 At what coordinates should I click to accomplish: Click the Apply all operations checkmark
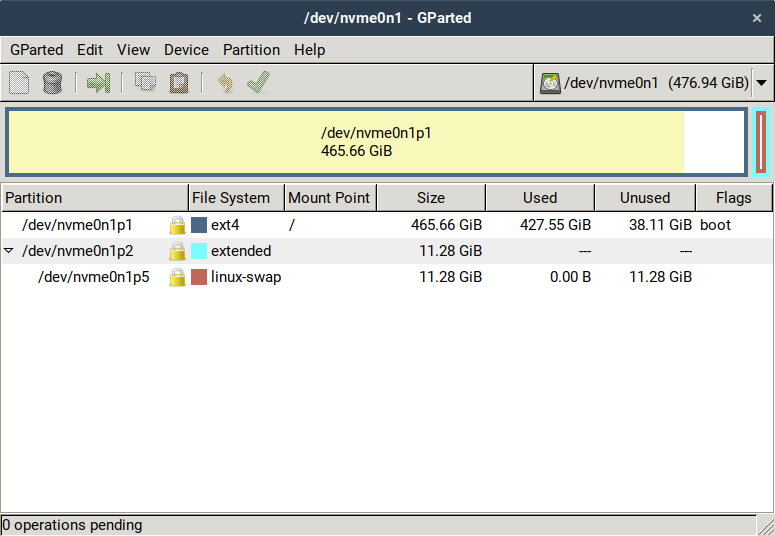point(258,83)
